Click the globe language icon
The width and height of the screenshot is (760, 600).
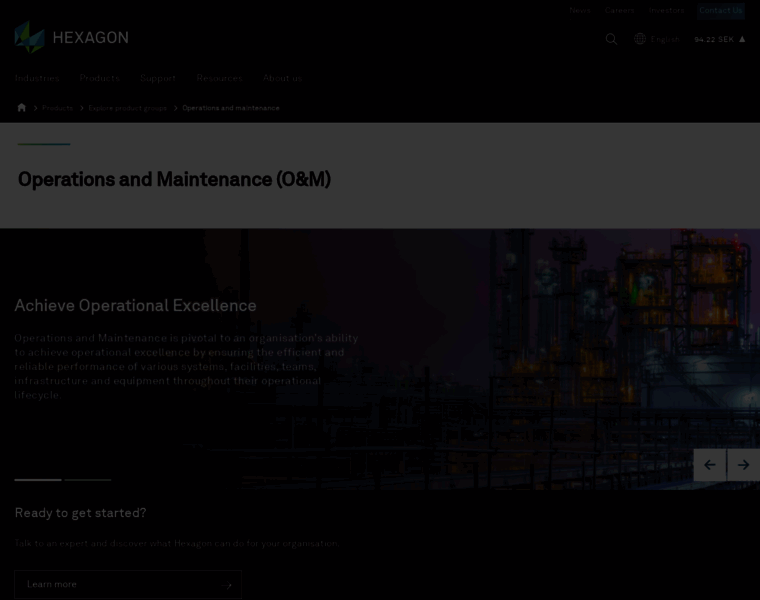click(640, 39)
